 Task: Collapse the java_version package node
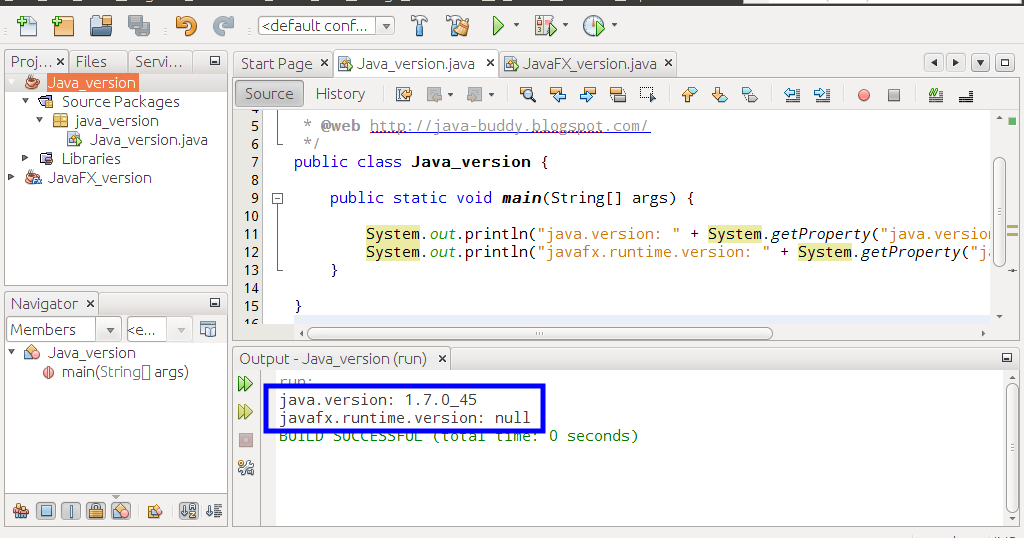pyautogui.click(x=40, y=120)
